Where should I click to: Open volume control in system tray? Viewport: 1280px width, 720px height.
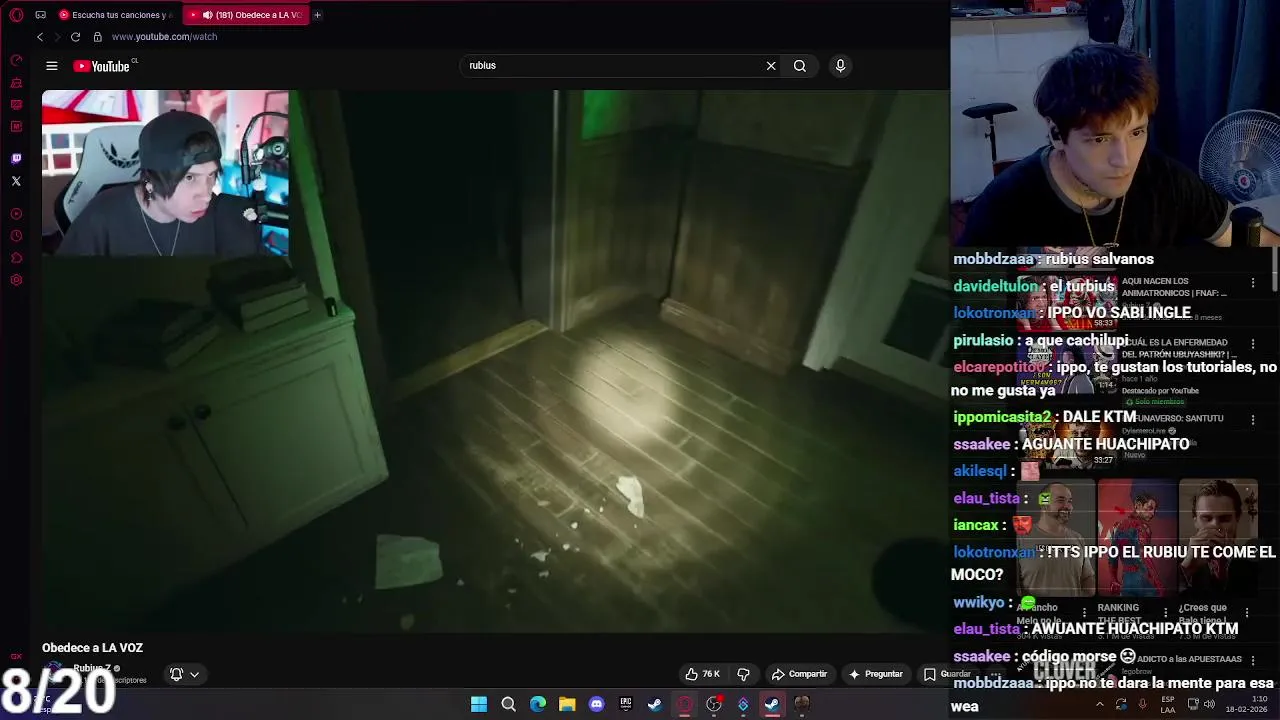(1209, 704)
